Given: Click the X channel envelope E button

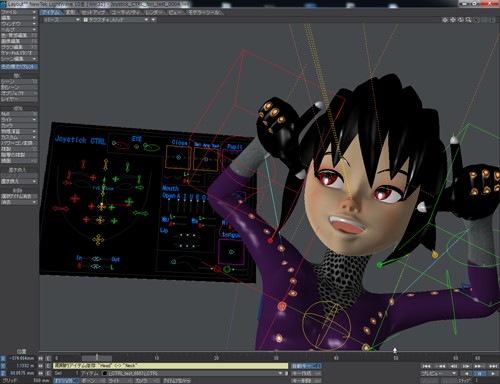Looking at the screenshot, I should 48,359.
